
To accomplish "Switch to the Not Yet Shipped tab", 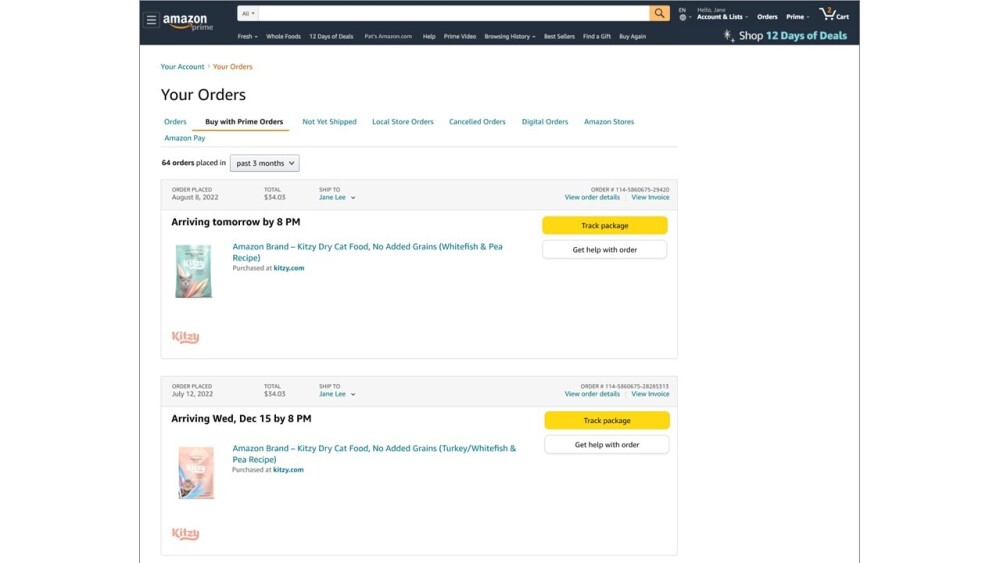I will [329, 122].
